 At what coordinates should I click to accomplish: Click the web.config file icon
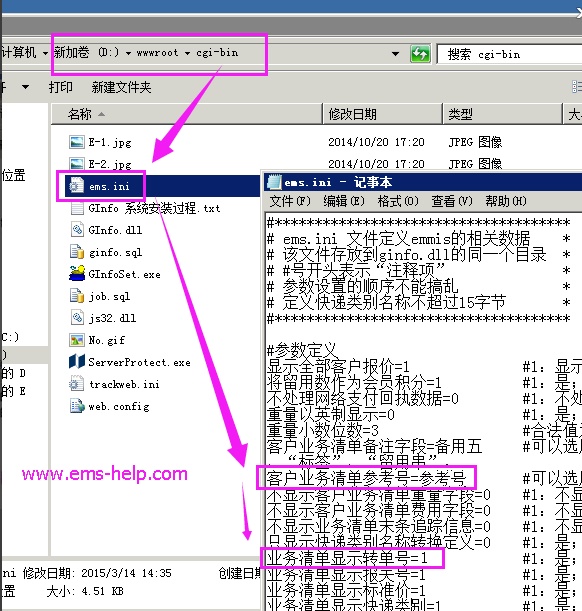(x=77, y=406)
